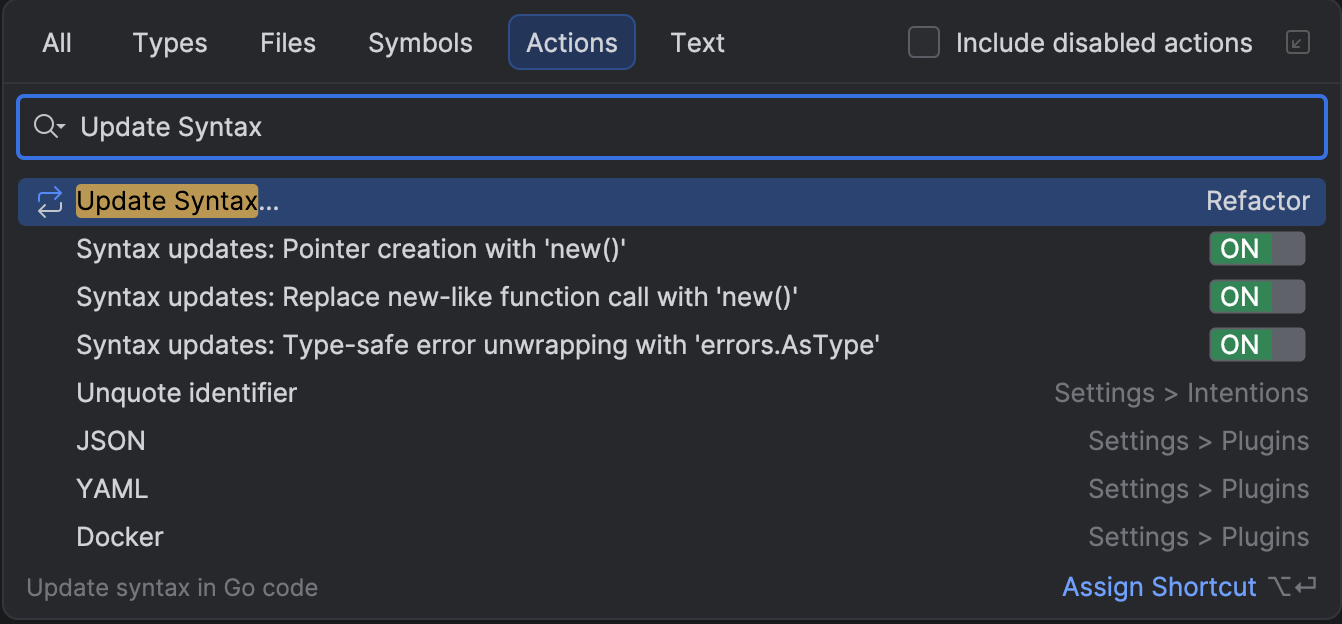
Task: Open the Files tab
Action: [288, 43]
